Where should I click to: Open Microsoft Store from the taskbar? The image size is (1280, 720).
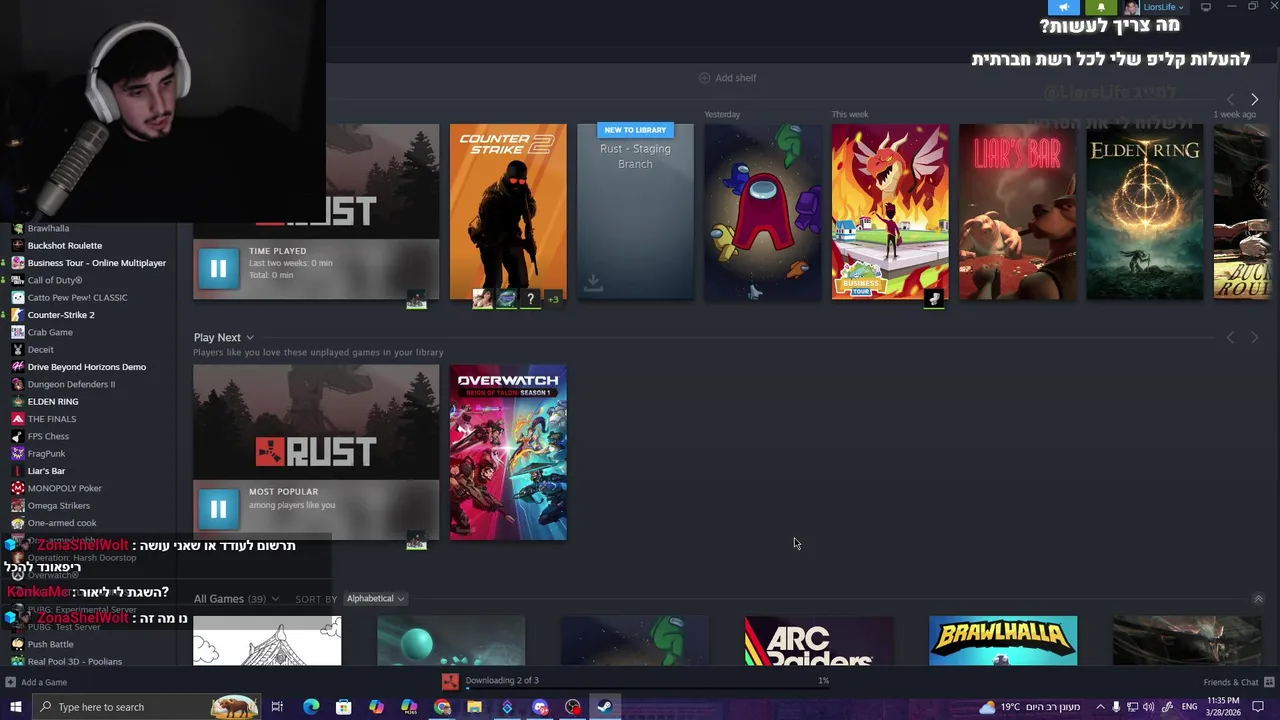(344, 707)
